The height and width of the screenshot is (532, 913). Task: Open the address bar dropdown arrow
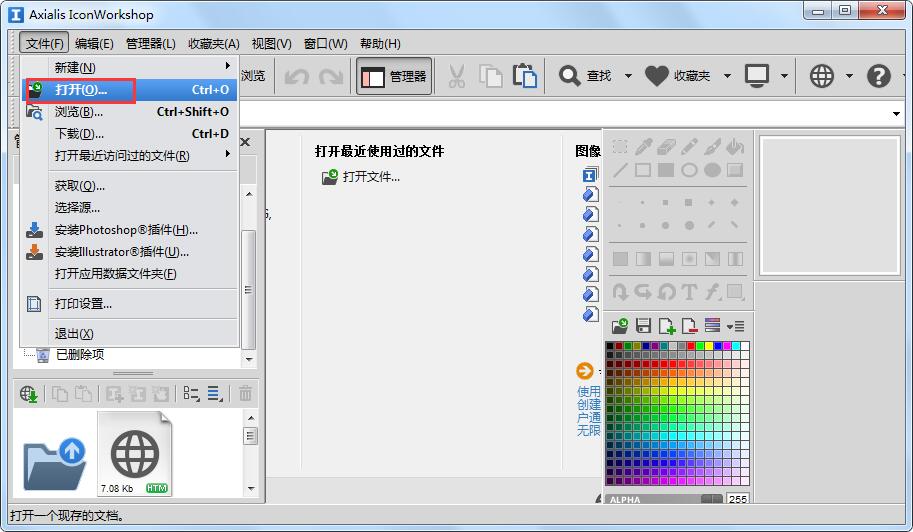click(x=896, y=114)
